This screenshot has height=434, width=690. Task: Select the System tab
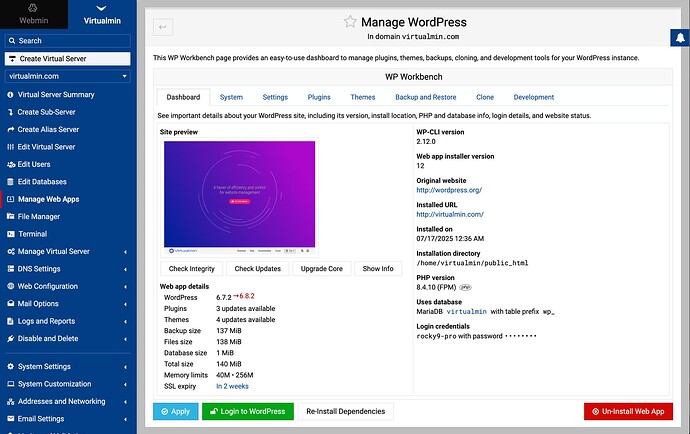(231, 97)
